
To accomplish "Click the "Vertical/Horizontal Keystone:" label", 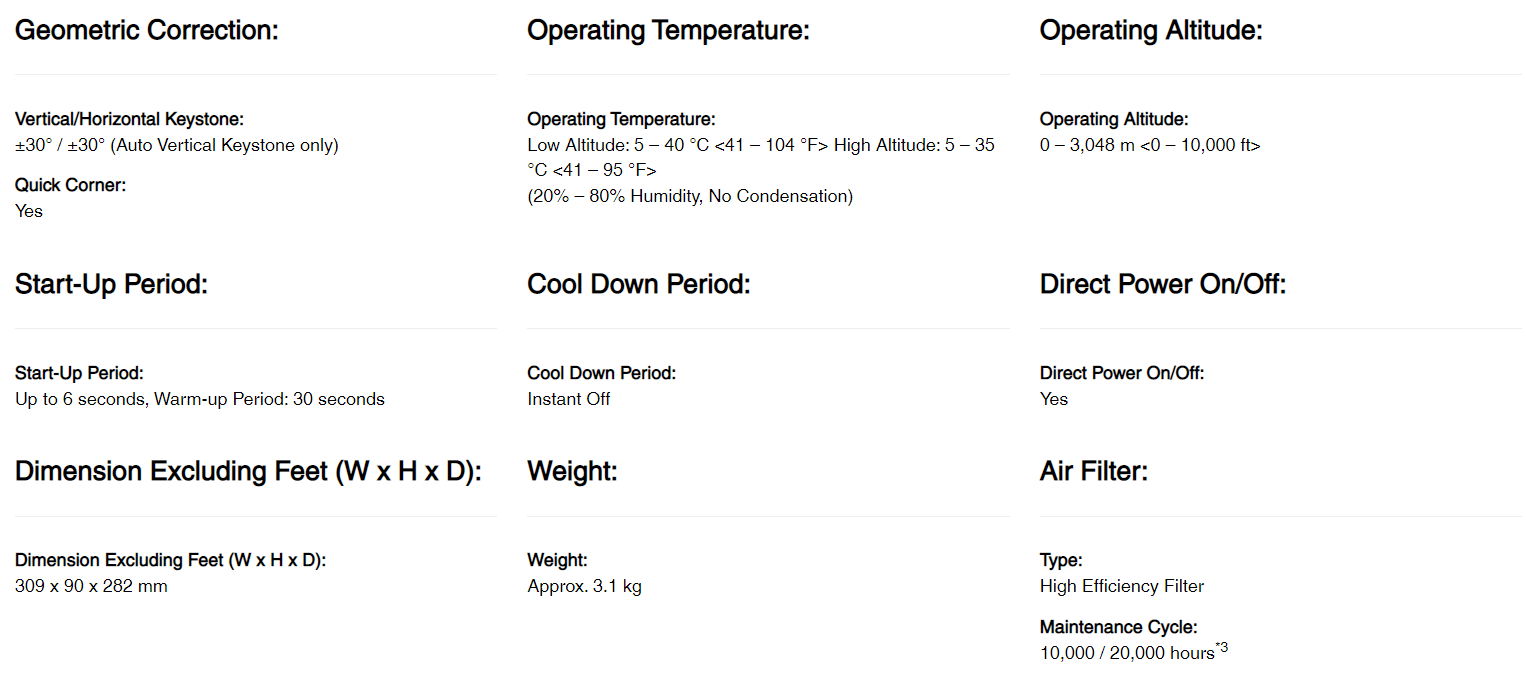I will 129,119.
